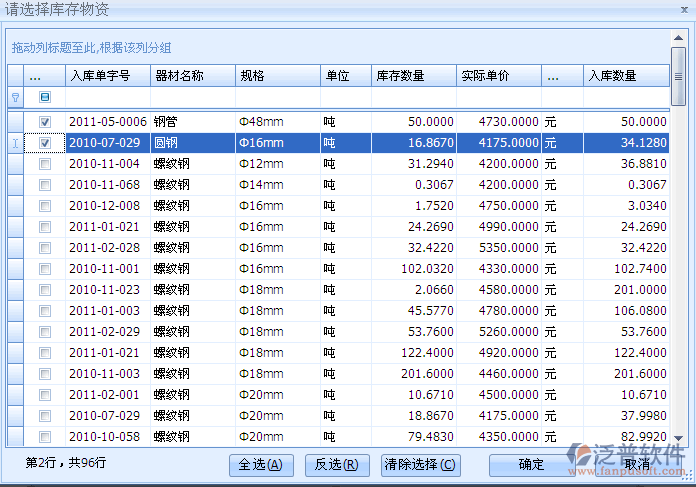Enable the checkbox for row 2011-02-028
Viewport: 696px width, 487px height.
pos(45,248)
